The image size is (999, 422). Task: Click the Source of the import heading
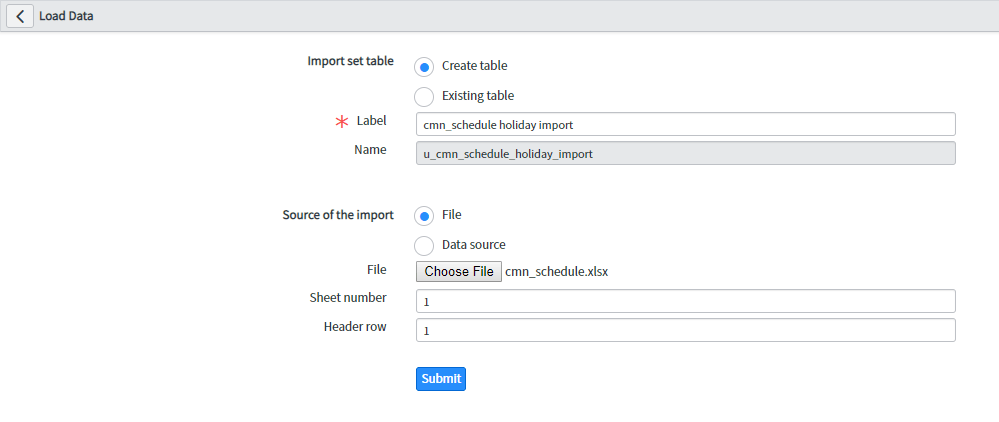(x=338, y=215)
